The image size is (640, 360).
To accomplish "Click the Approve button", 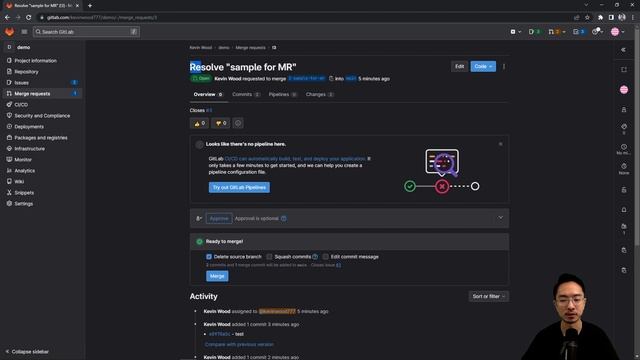I will tap(219, 218).
